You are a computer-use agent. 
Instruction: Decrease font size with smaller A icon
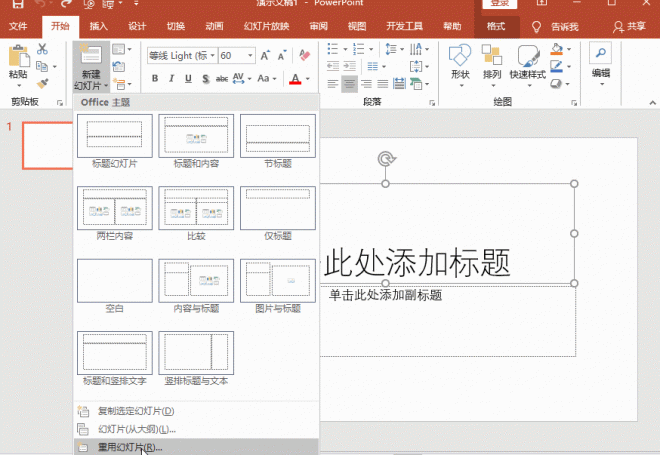pyautogui.click(x=282, y=55)
